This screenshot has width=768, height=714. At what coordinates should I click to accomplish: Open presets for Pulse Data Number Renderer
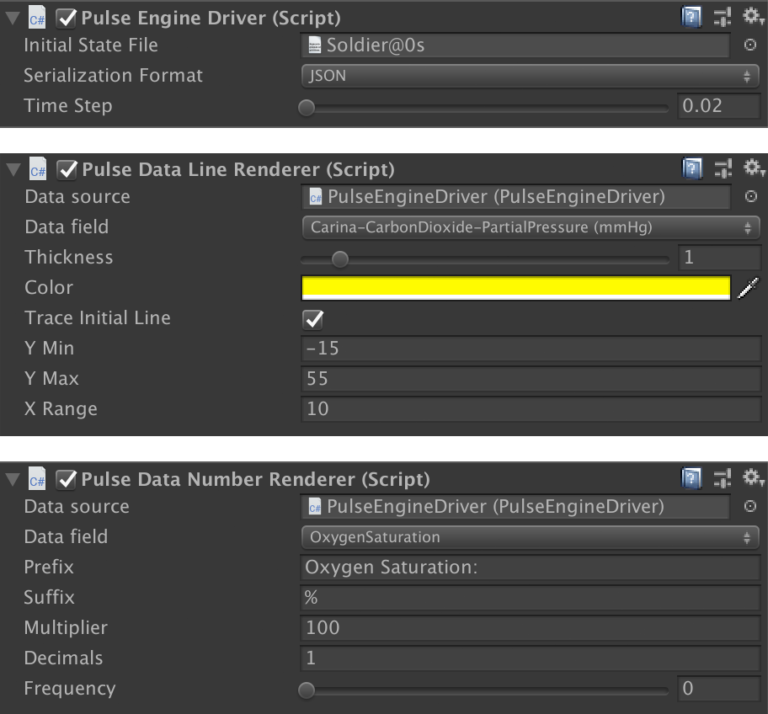[723, 479]
